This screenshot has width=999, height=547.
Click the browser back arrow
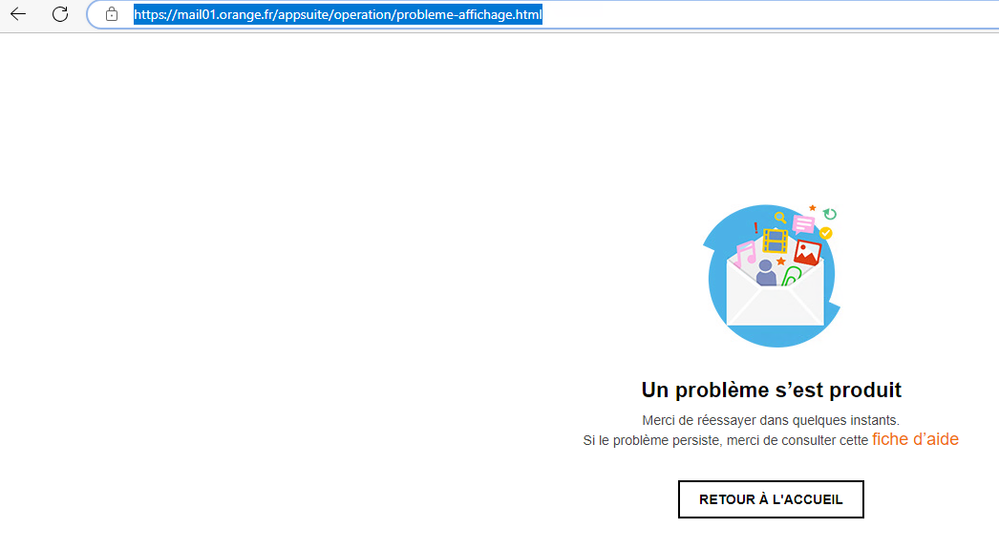(18, 14)
